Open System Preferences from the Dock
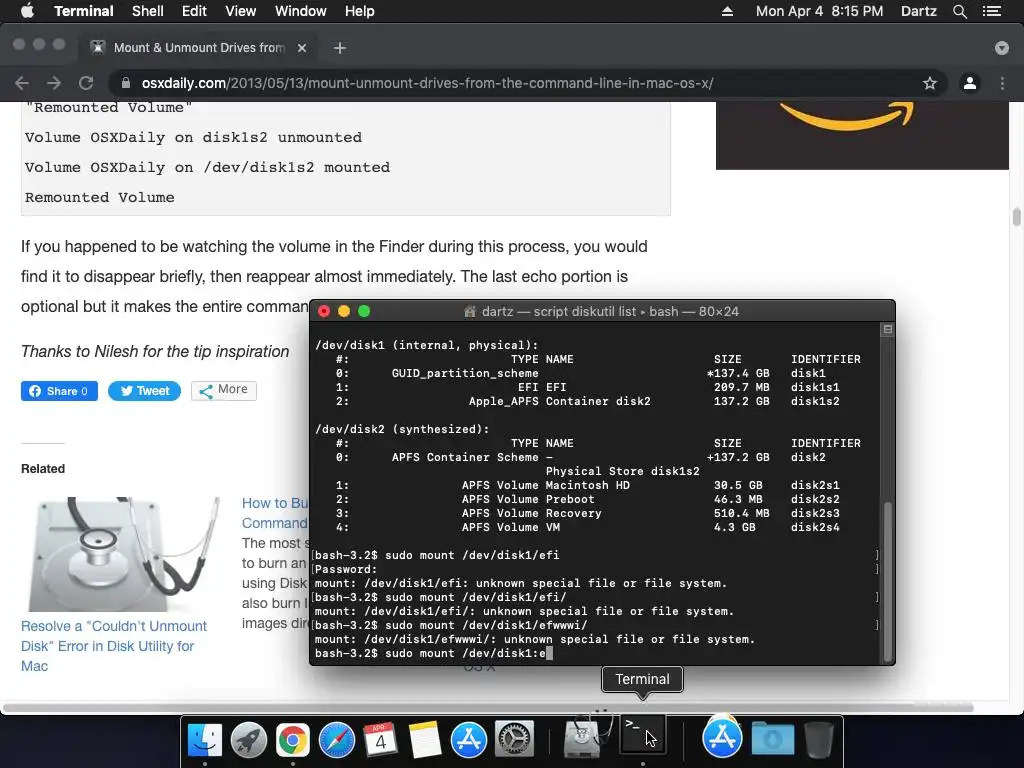This screenshot has height=768, width=1024. coord(514,739)
